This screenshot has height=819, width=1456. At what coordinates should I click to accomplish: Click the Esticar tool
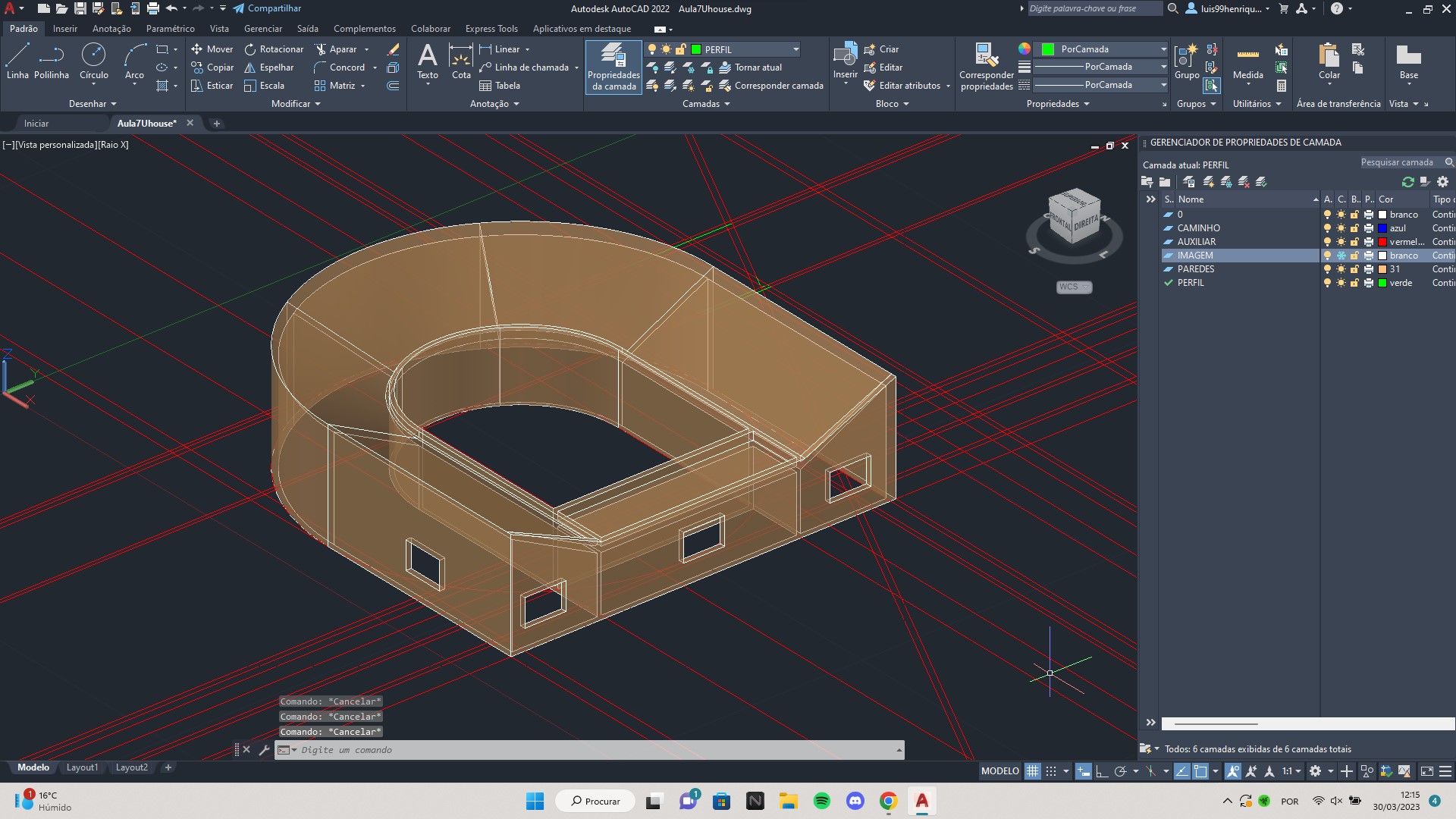(x=212, y=86)
